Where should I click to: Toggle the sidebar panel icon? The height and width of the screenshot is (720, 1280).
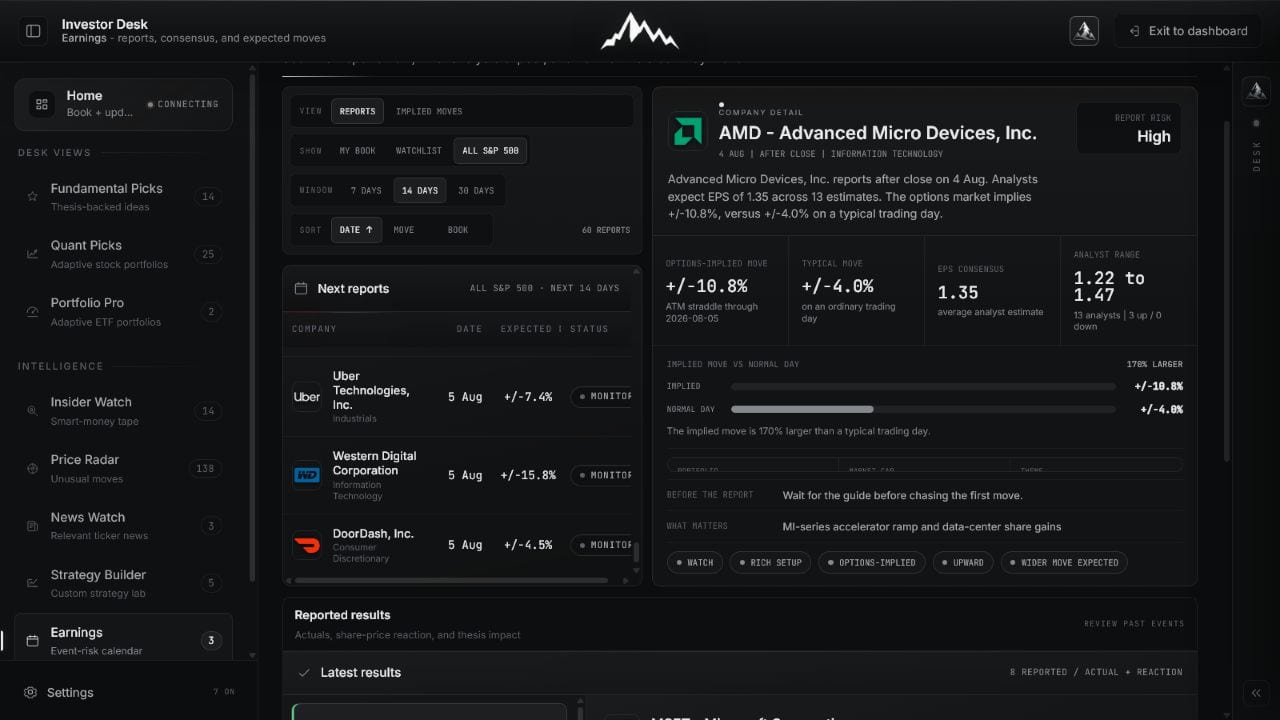pos(33,31)
